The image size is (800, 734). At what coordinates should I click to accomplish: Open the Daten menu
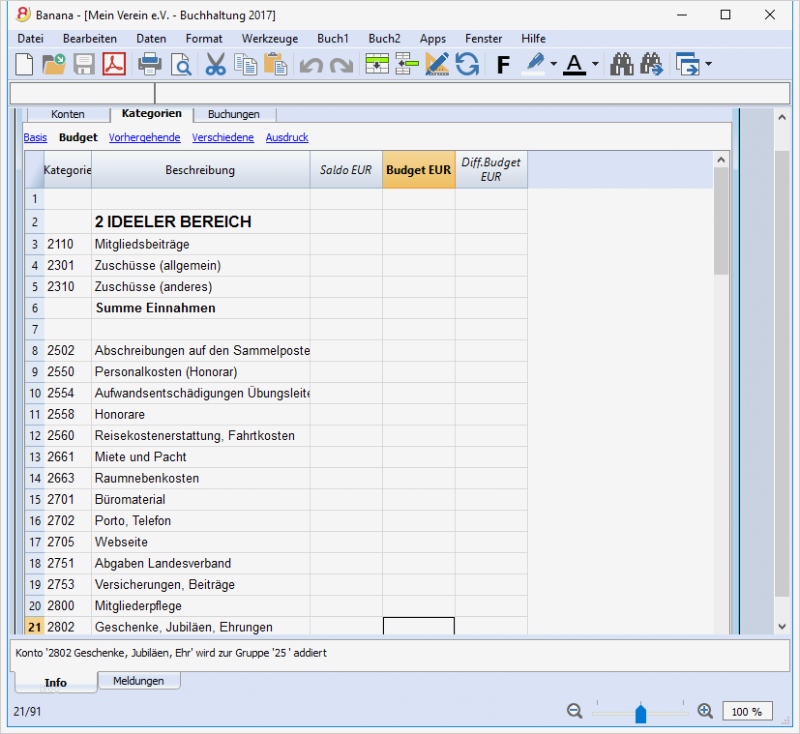pyautogui.click(x=151, y=39)
